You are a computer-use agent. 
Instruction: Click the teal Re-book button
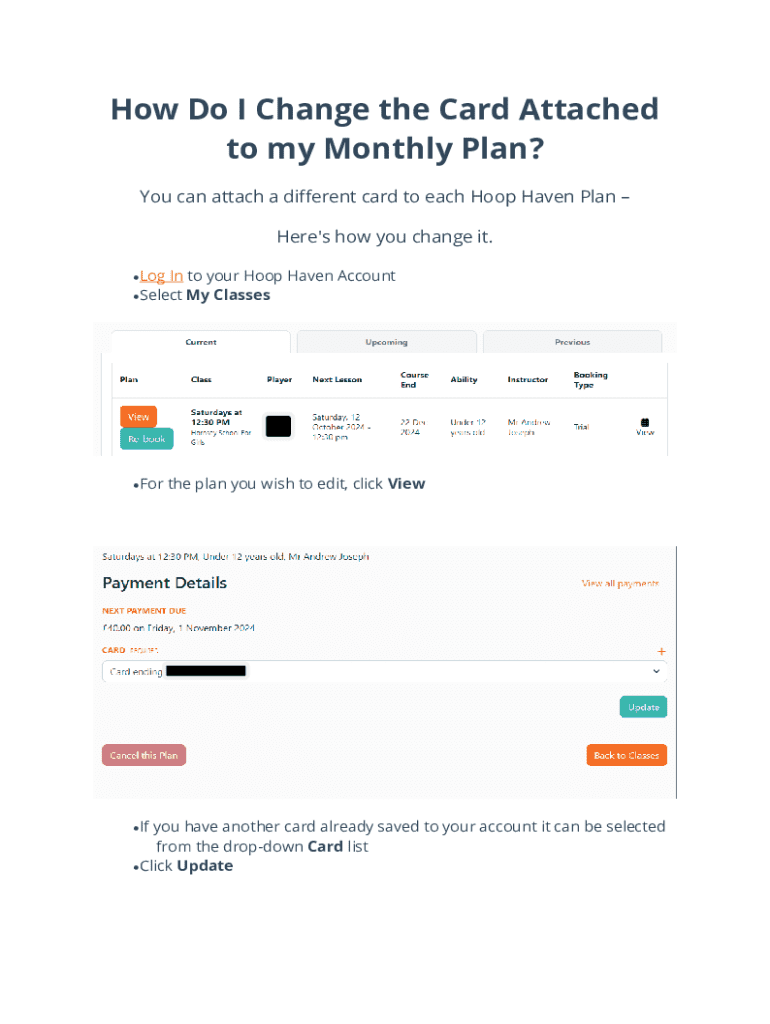click(x=146, y=439)
